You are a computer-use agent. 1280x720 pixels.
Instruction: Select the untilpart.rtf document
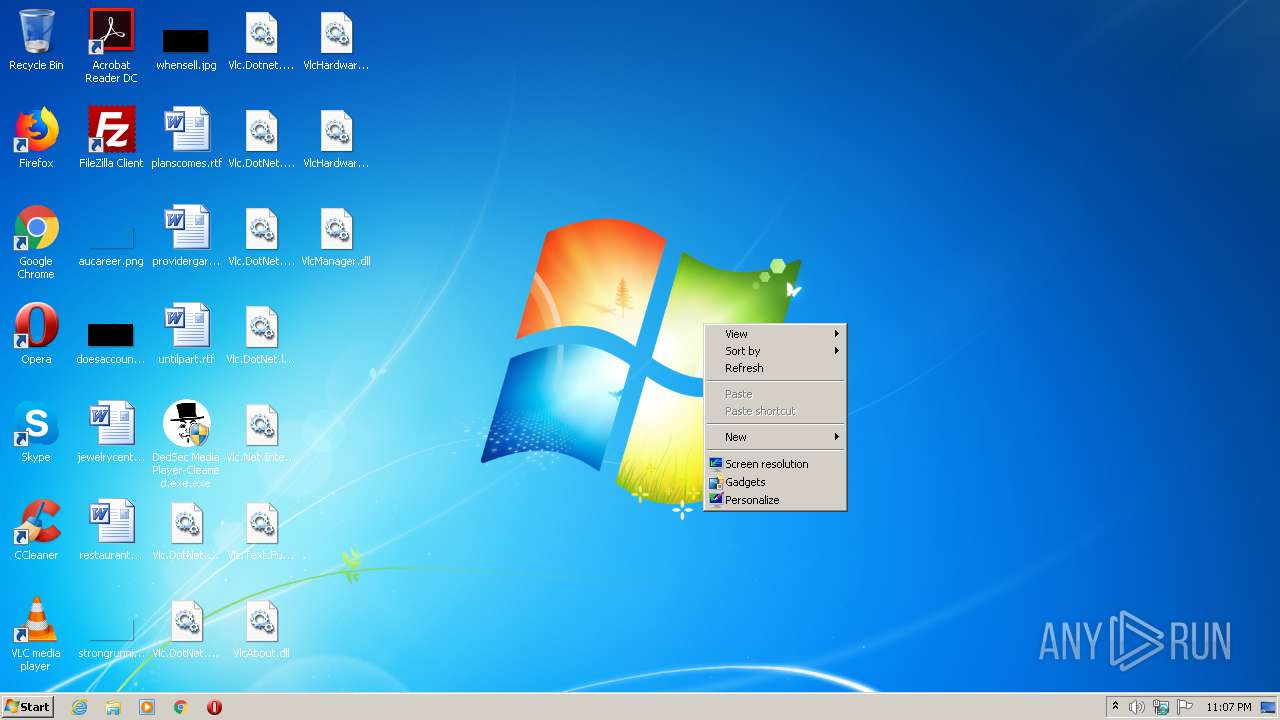[186, 334]
